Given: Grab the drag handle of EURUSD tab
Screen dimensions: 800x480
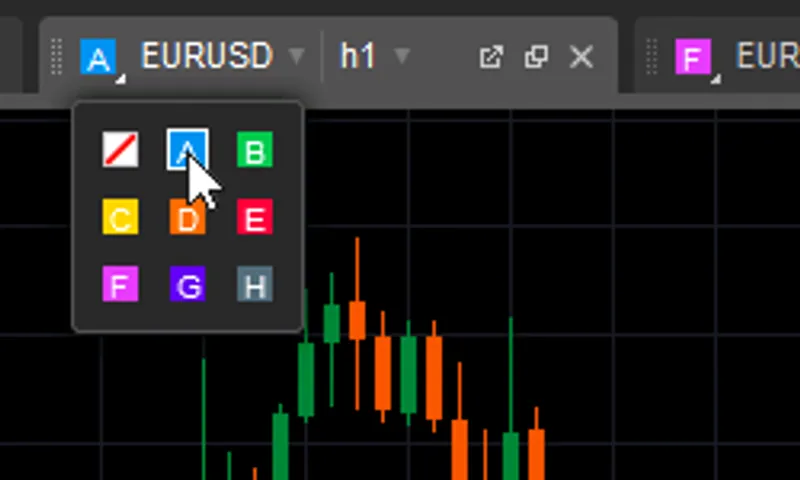Looking at the screenshot, I should pos(57,57).
